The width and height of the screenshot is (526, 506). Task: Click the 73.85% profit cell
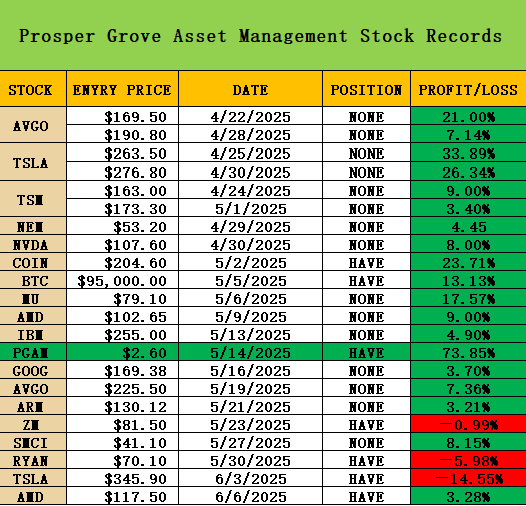coord(468,352)
